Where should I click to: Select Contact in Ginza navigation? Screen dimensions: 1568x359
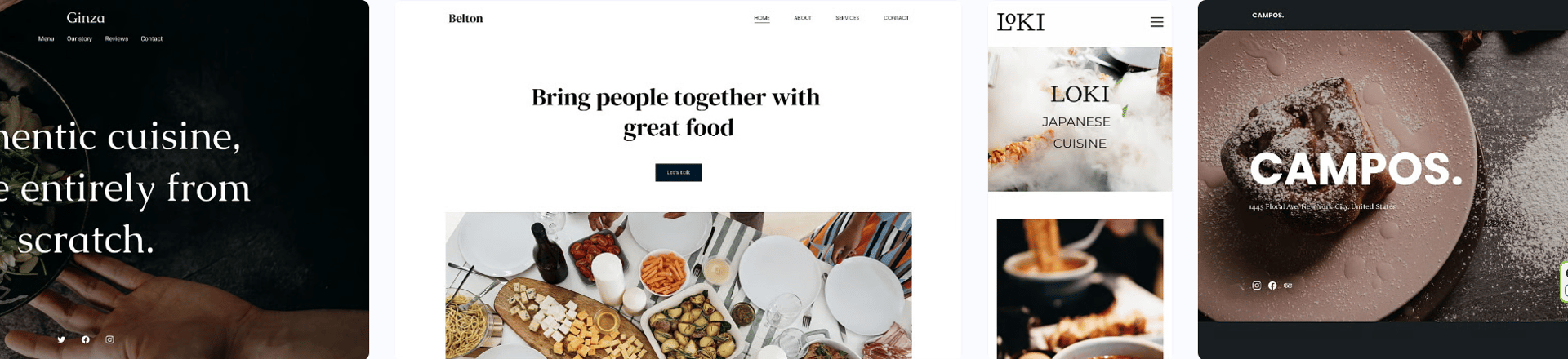(x=151, y=38)
